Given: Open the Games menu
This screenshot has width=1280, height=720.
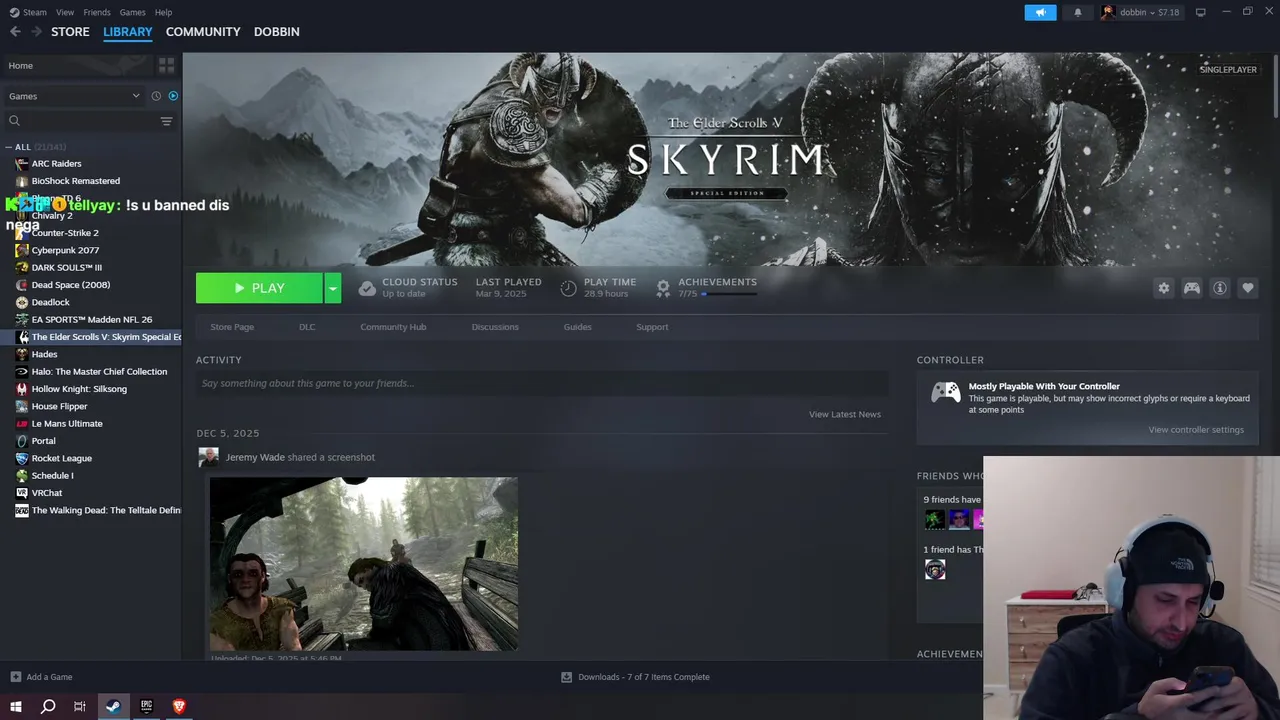Looking at the screenshot, I should (x=132, y=12).
